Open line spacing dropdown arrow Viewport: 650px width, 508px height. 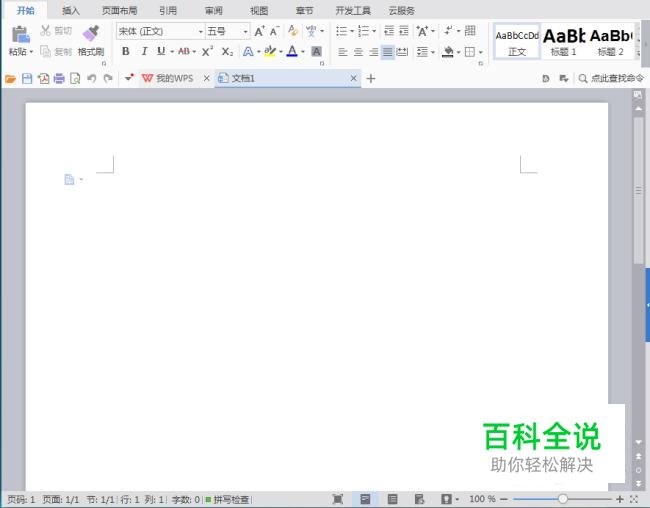point(433,52)
